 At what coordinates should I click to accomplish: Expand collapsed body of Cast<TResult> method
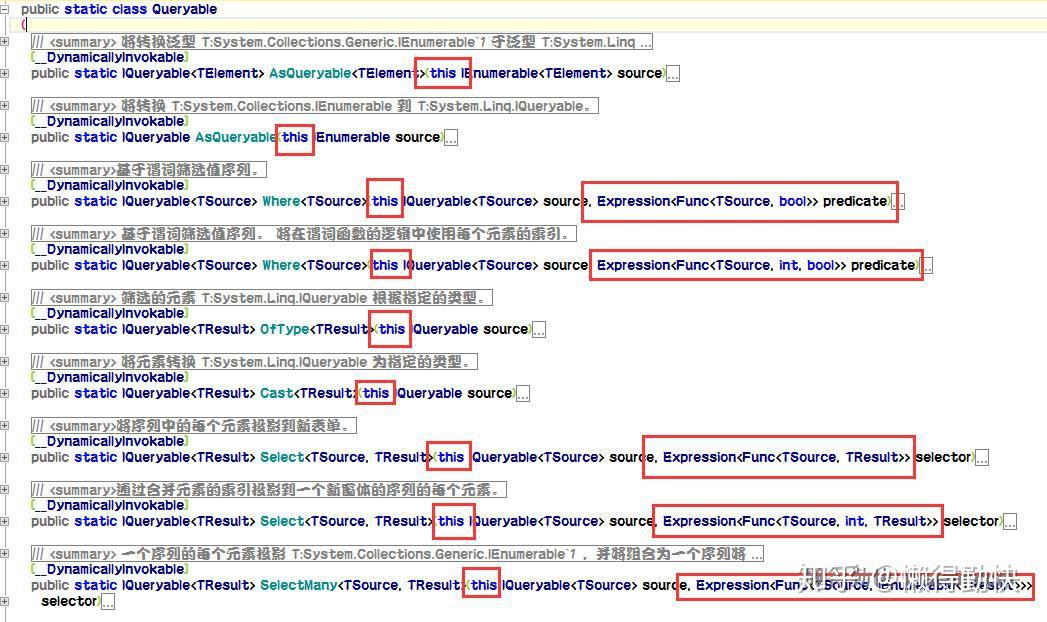point(522,393)
